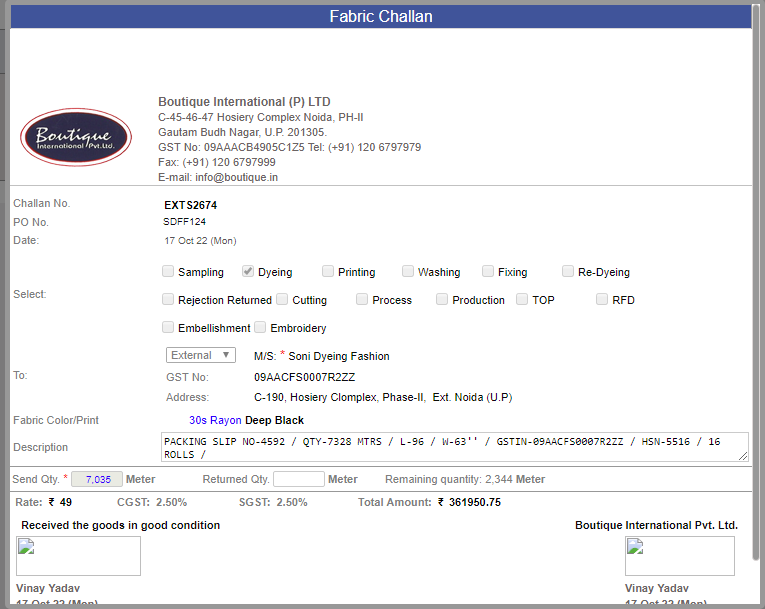
Task: Select the TOP checkbox
Action: pyautogui.click(x=522, y=299)
